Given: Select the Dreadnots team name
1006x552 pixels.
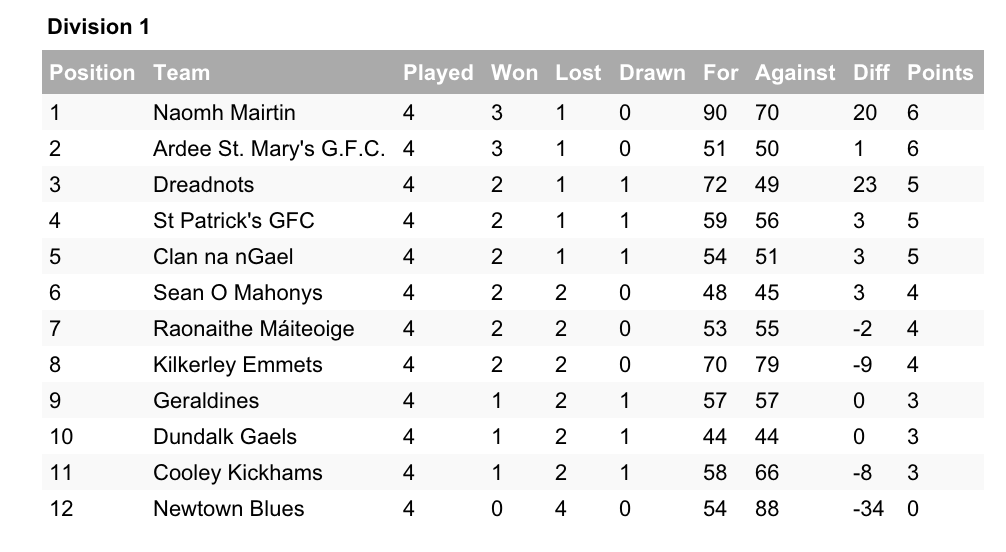Looking at the screenshot, I should pyautogui.click(x=204, y=185).
